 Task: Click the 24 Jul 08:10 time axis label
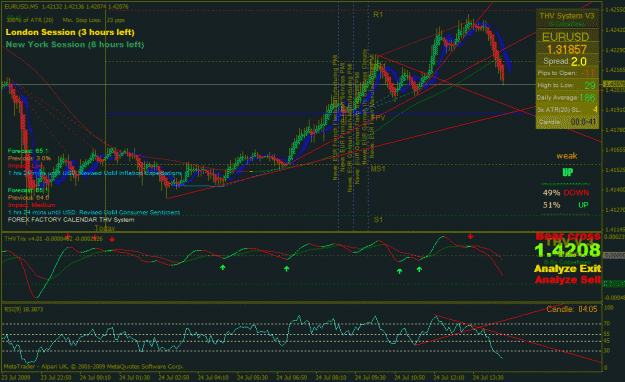(x=331, y=377)
